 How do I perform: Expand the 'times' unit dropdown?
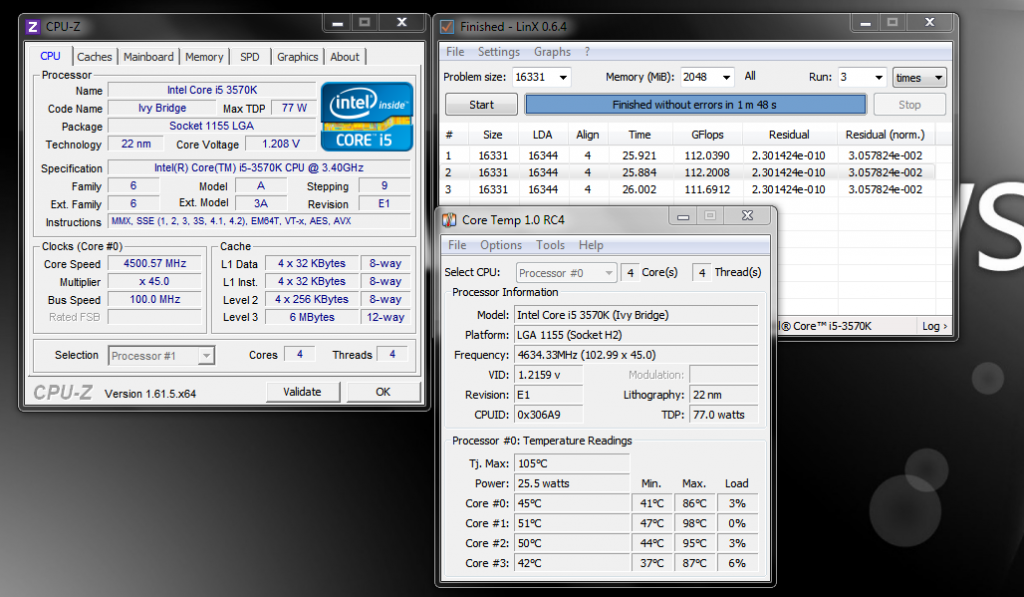pyautogui.click(x=937, y=78)
